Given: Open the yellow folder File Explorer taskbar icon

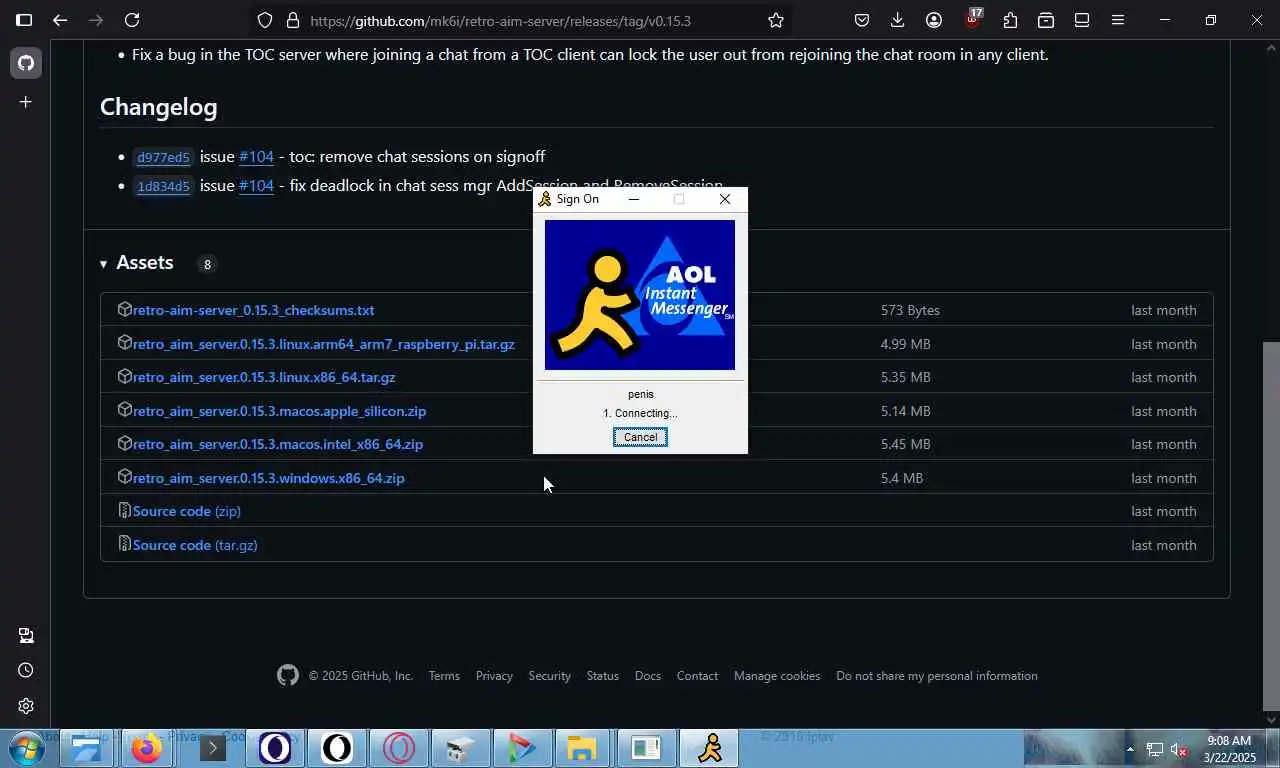Looking at the screenshot, I should [x=582, y=748].
